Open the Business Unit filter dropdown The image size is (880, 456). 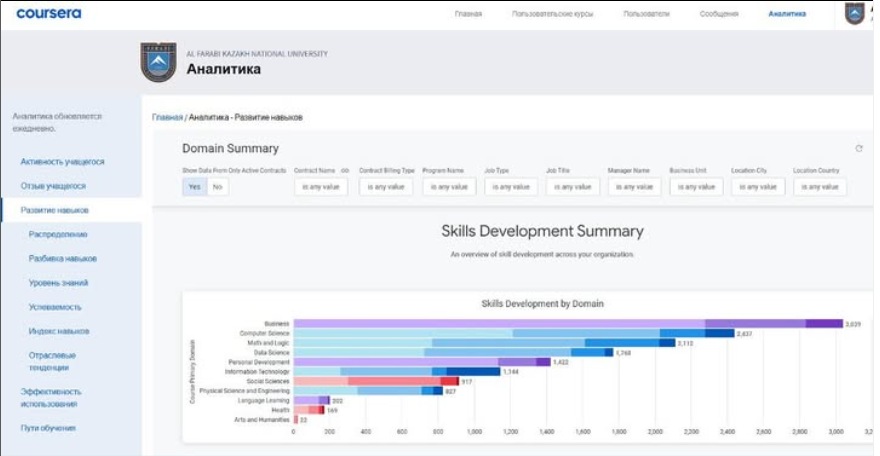point(696,187)
